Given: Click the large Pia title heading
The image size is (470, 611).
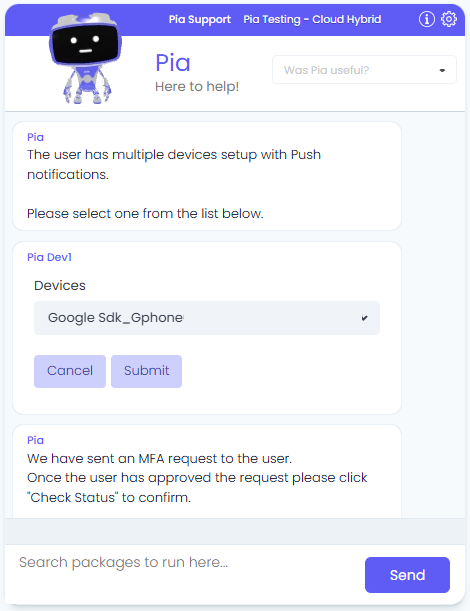Looking at the screenshot, I should (173, 62).
